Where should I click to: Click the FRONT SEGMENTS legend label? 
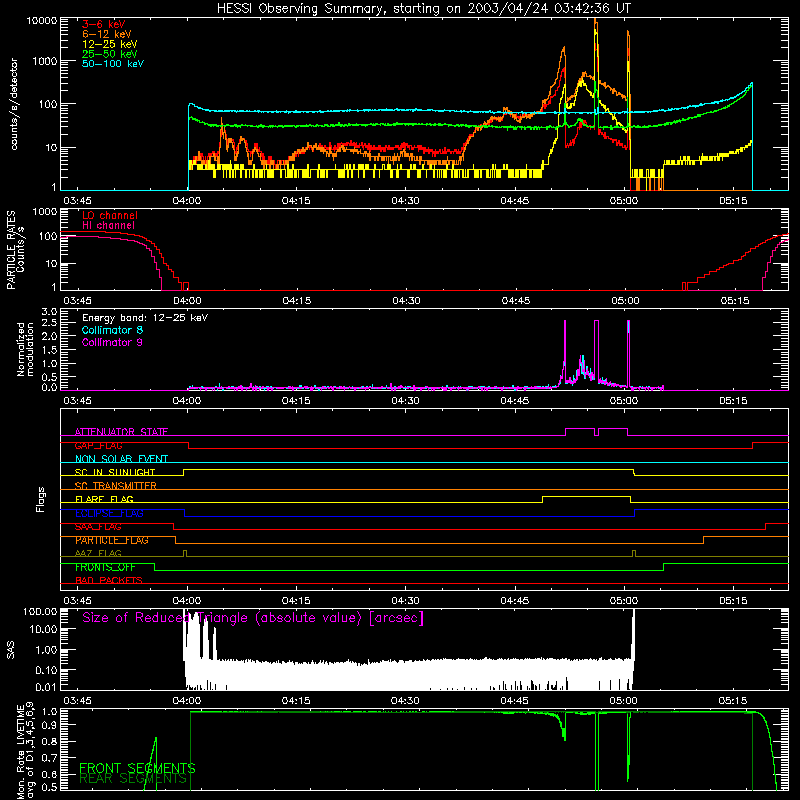click(137, 768)
